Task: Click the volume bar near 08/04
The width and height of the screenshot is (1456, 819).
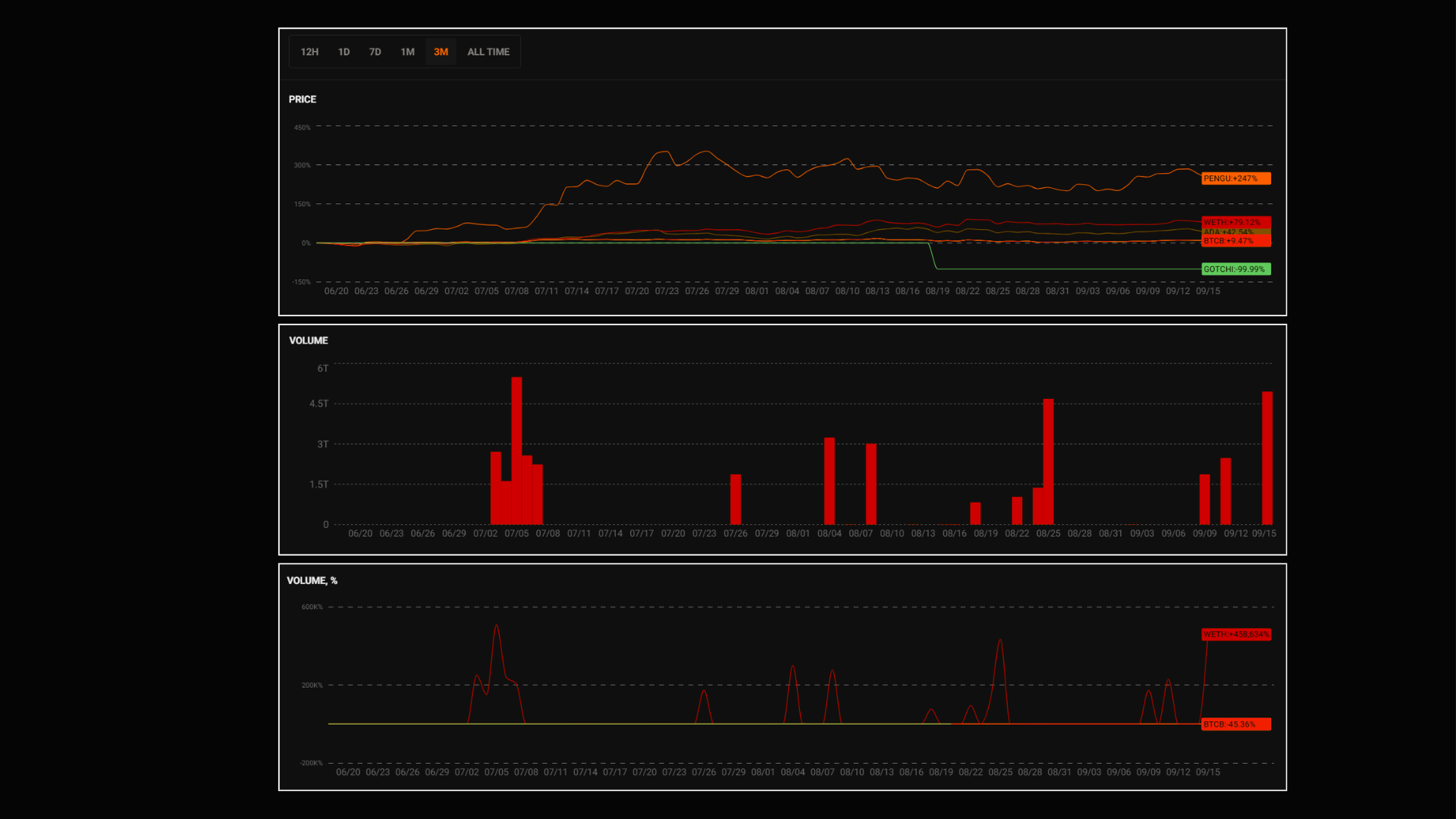Action: 829,481
